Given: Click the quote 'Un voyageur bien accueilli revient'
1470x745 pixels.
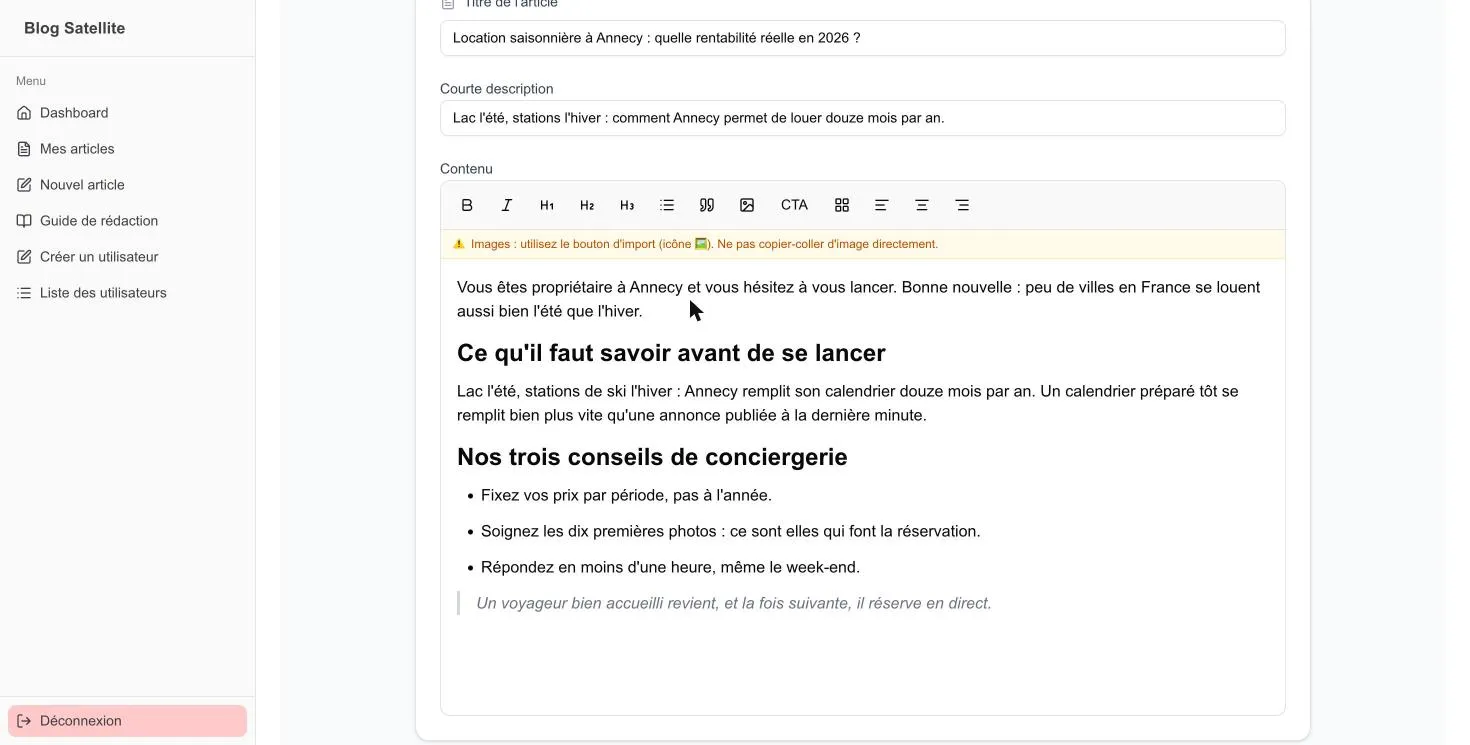Looking at the screenshot, I should coord(734,603).
